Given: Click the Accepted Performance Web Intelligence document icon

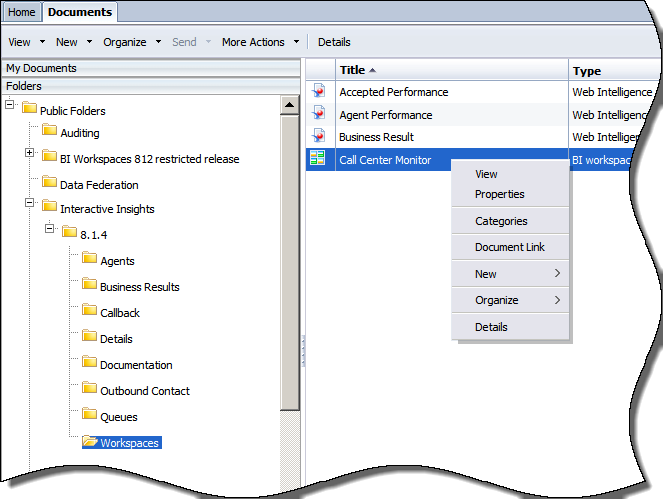Looking at the screenshot, I should pyautogui.click(x=318, y=91).
